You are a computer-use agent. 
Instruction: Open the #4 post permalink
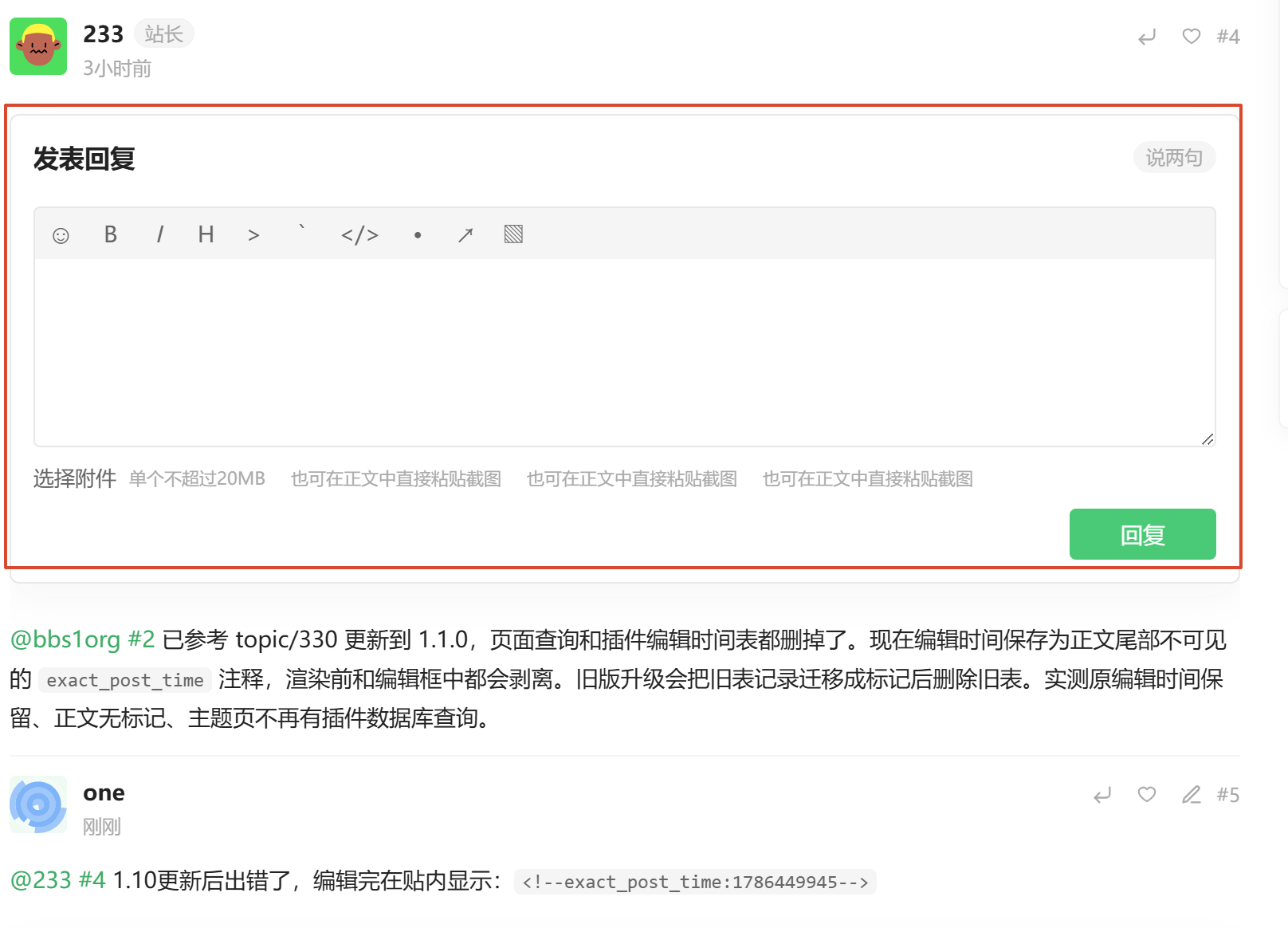[x=1228, y=37]
